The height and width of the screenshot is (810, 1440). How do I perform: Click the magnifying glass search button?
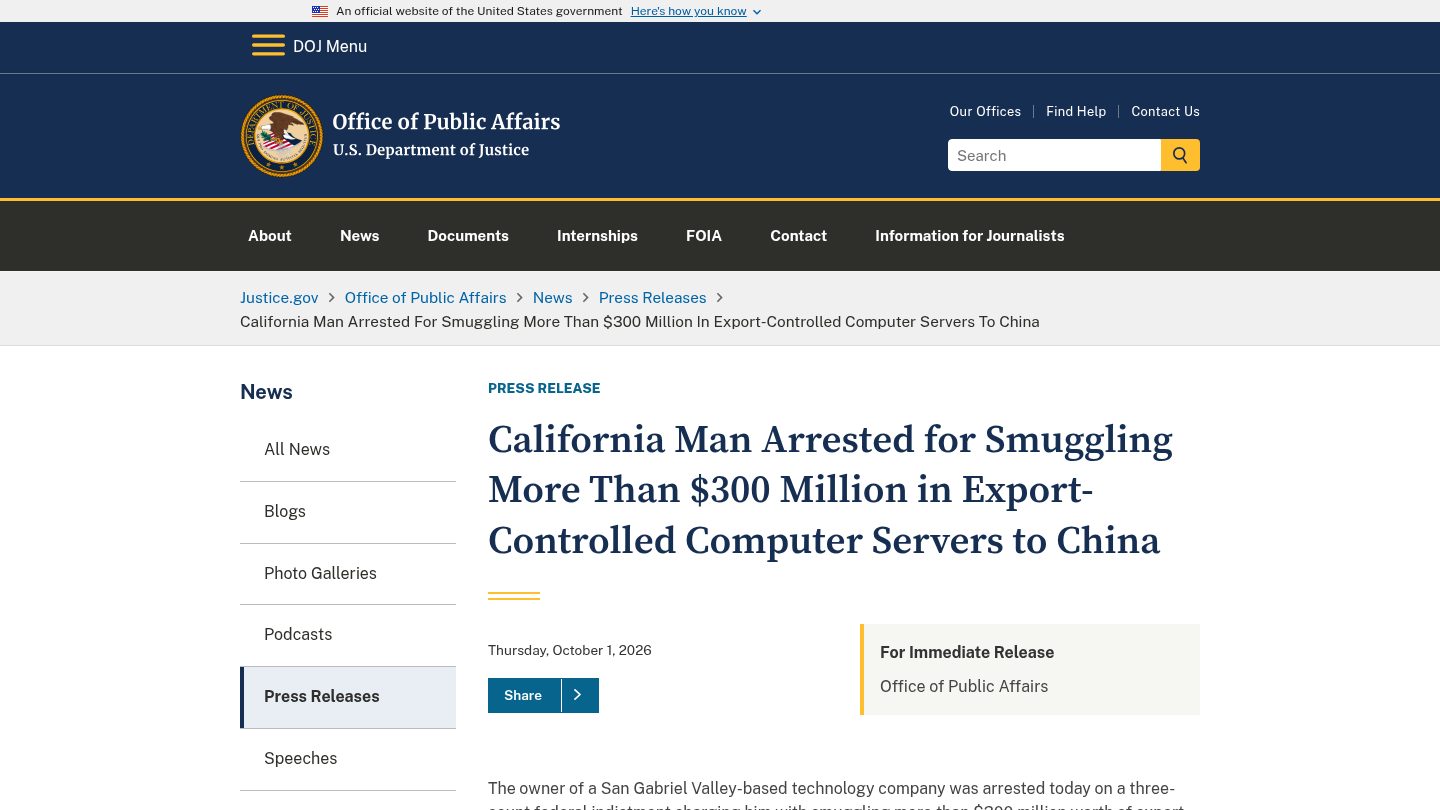[x=1180, y=155]
